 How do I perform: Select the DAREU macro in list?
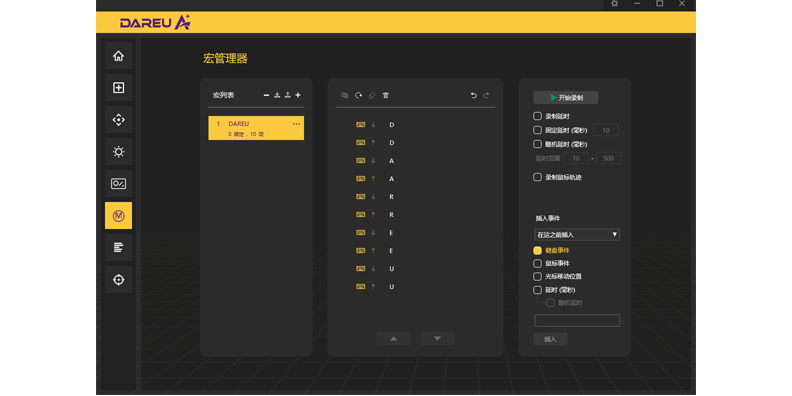[x=256, y=128]
